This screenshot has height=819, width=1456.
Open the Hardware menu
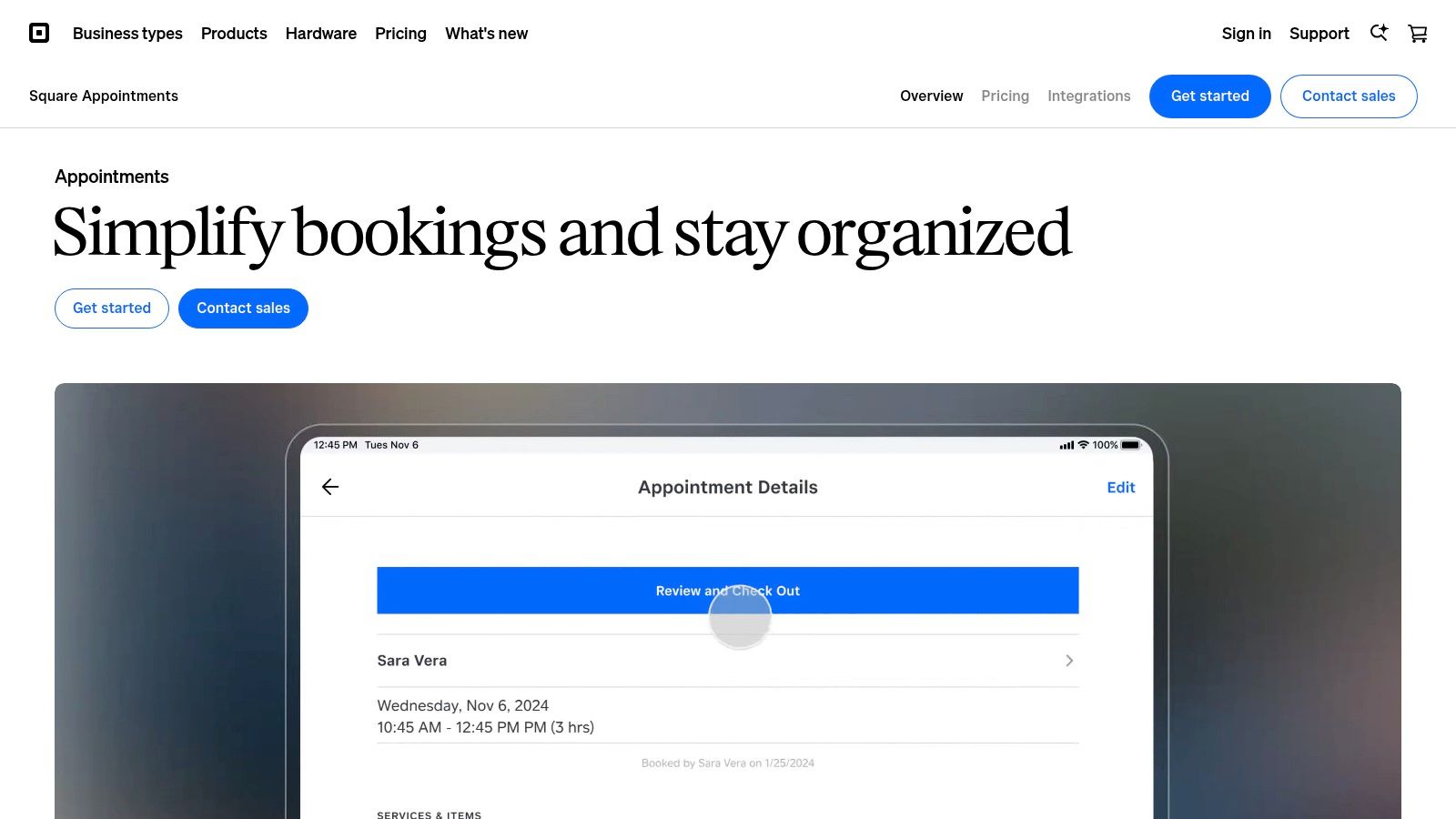[320, 34]
